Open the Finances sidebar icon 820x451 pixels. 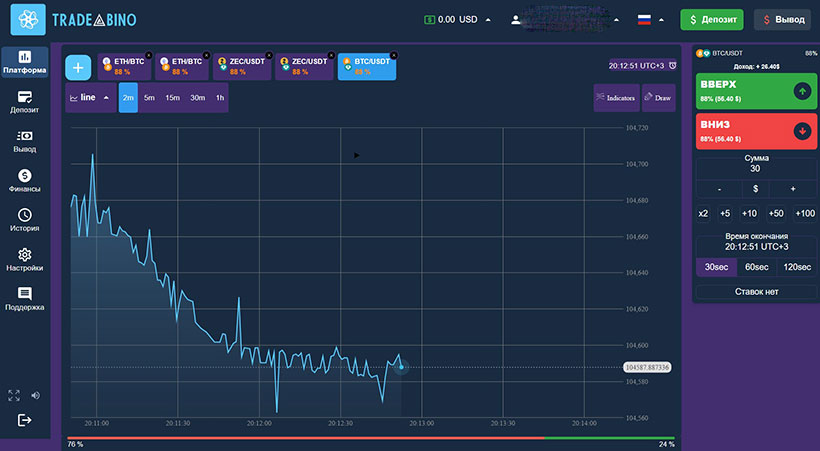24,181
